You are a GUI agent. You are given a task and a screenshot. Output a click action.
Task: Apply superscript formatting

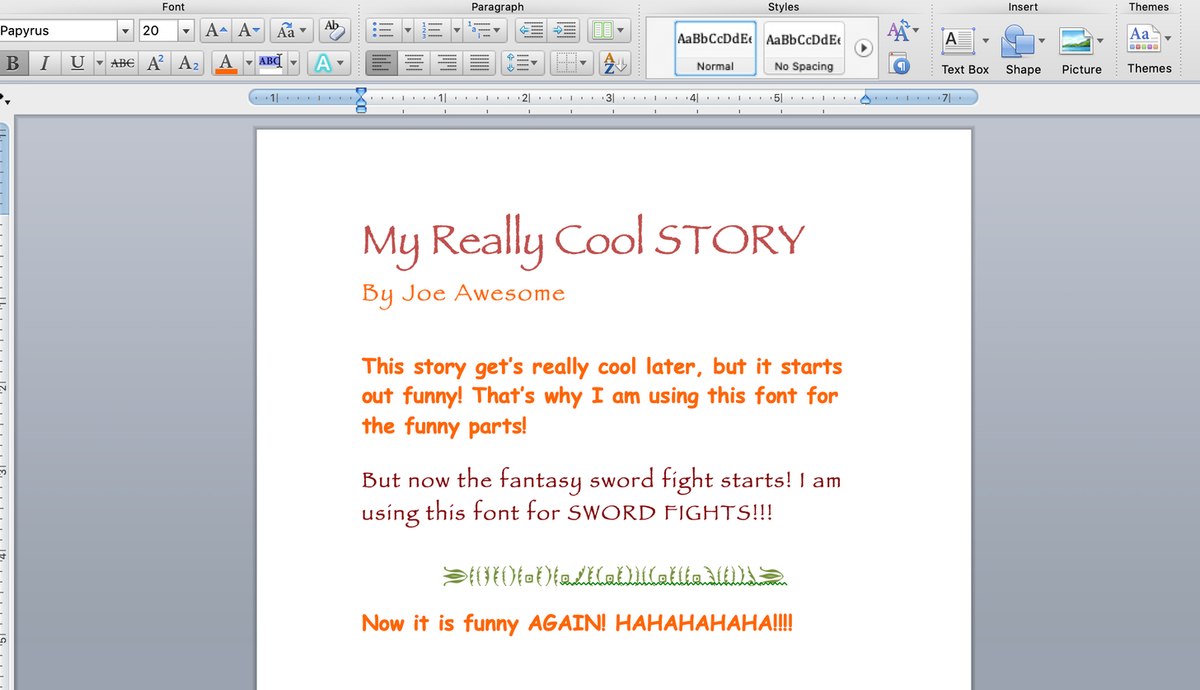(x=157, y=63)
